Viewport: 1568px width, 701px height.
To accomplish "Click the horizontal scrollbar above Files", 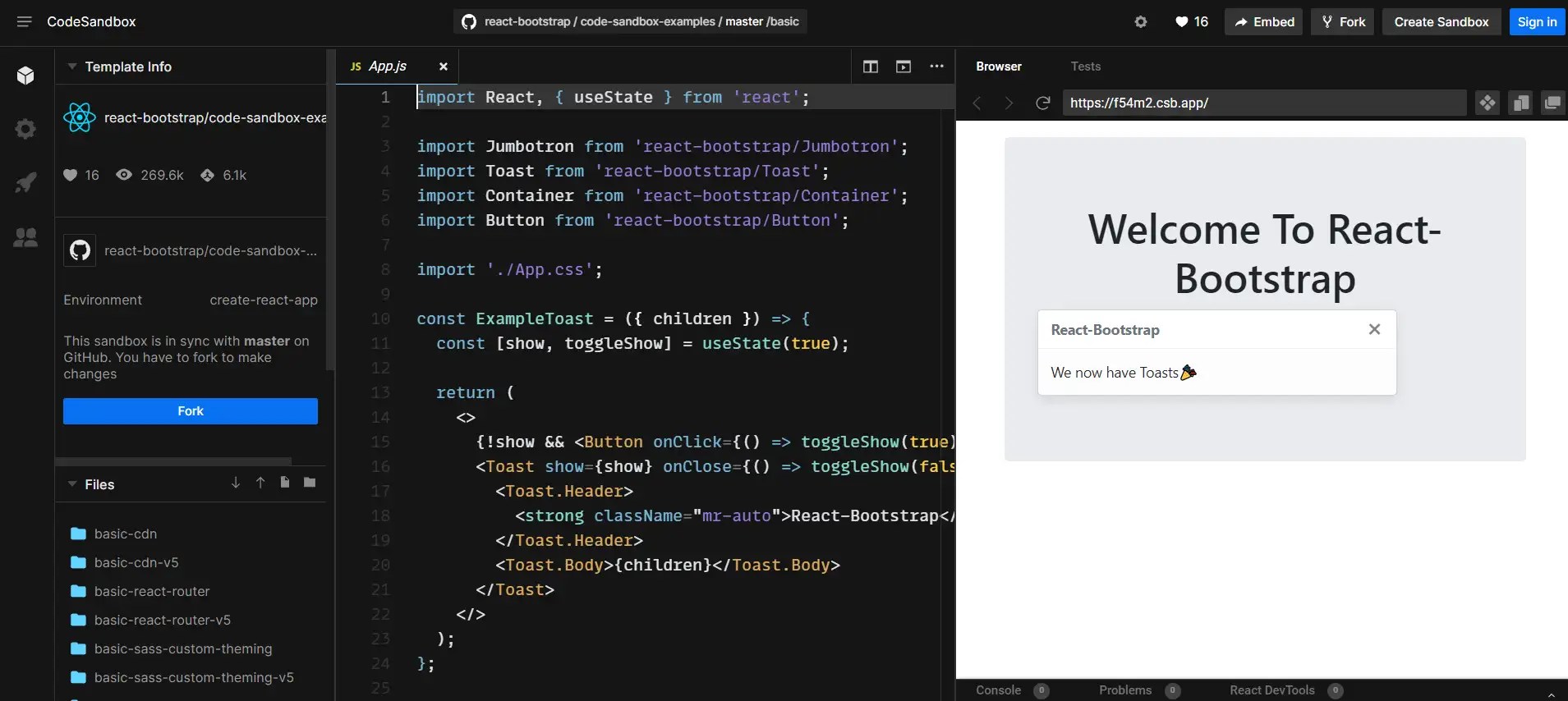I will click(x=173, y=461).
